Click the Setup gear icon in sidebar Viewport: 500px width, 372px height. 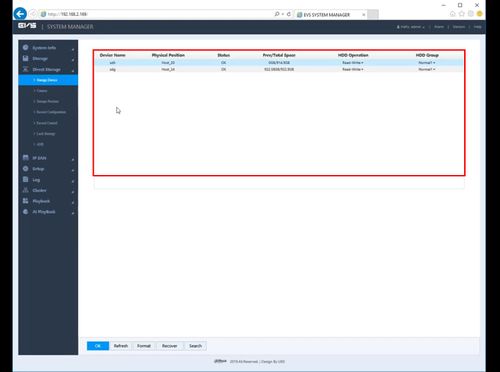[x=26, y=169]
